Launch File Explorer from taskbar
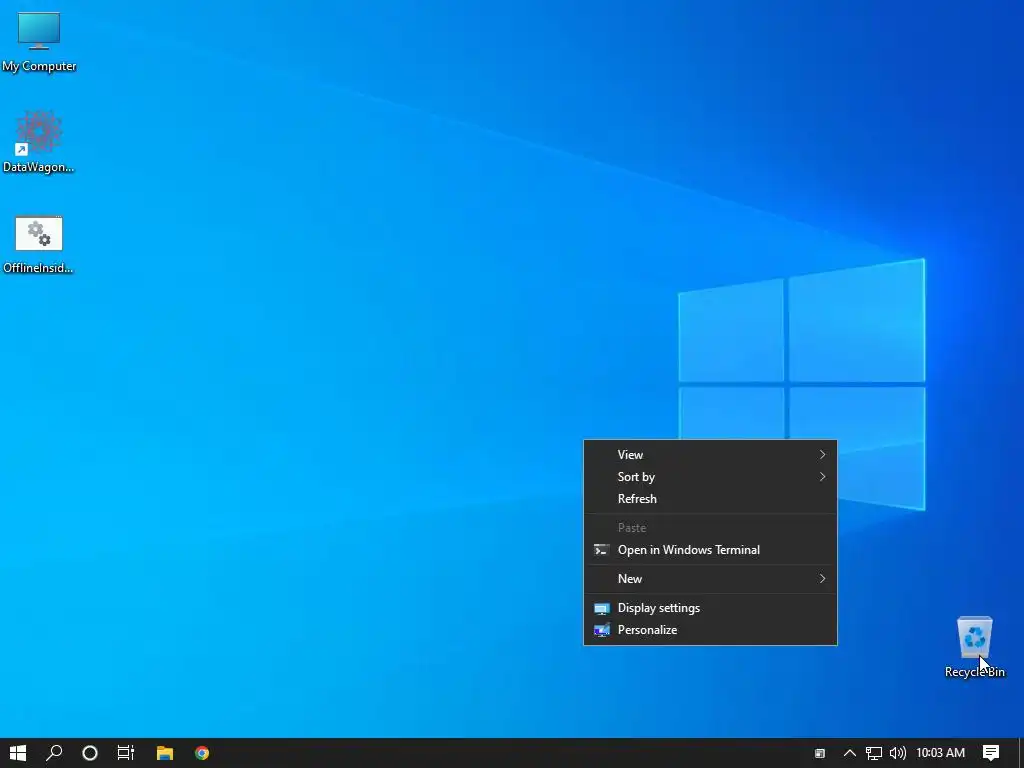This screenshot has width=1024, height=768. [x=165, y=753]
